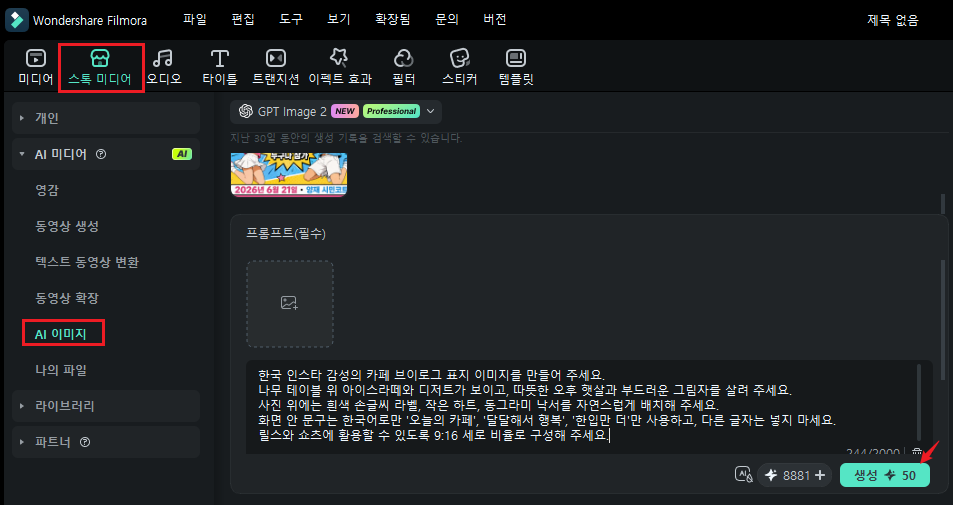The height and width of the screenshot is (505, 953).
Task: Click the add reference image placeholder icon
Action: click(x=289, y=303)
